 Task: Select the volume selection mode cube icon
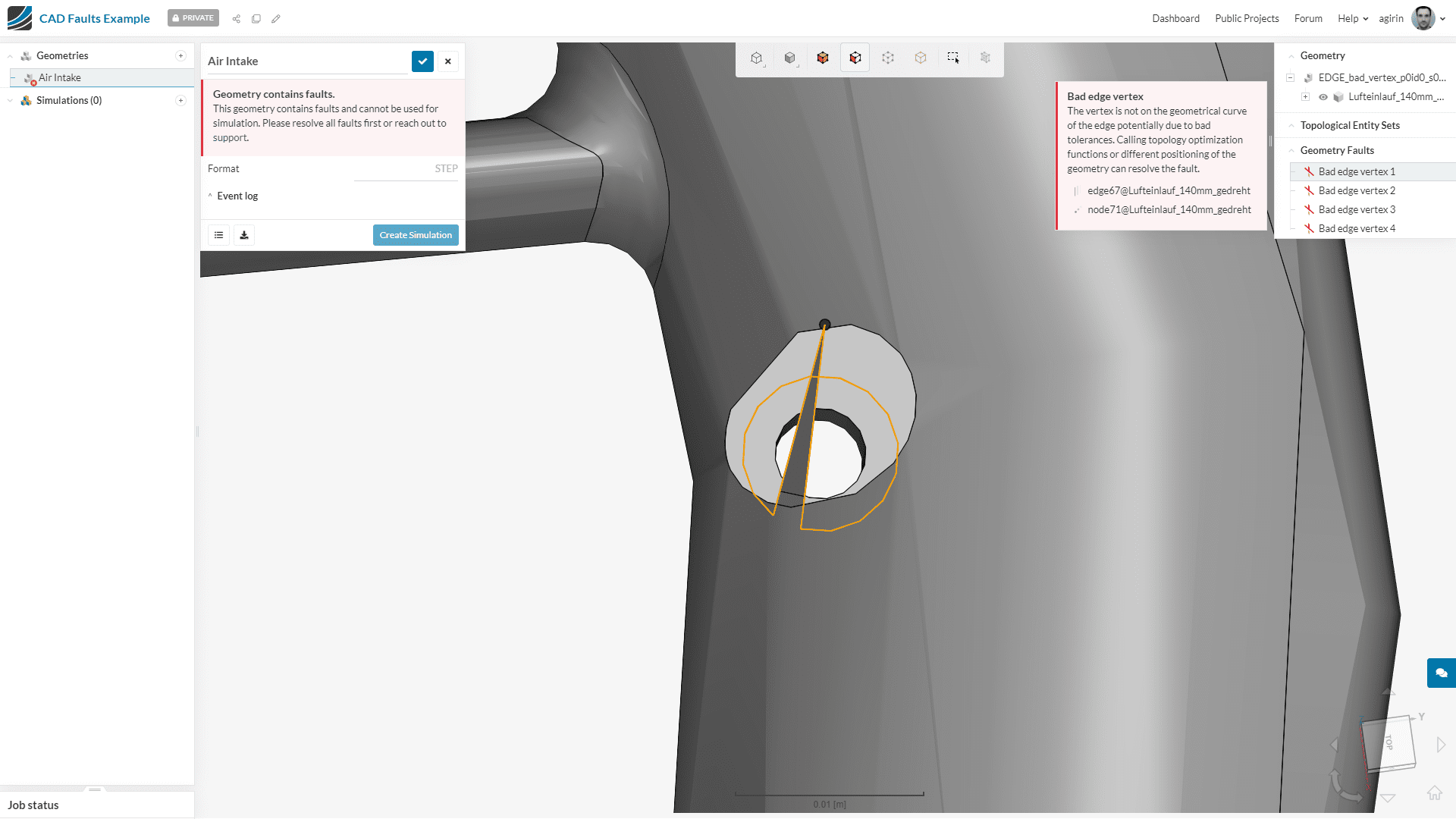click(x=823, y=58)
